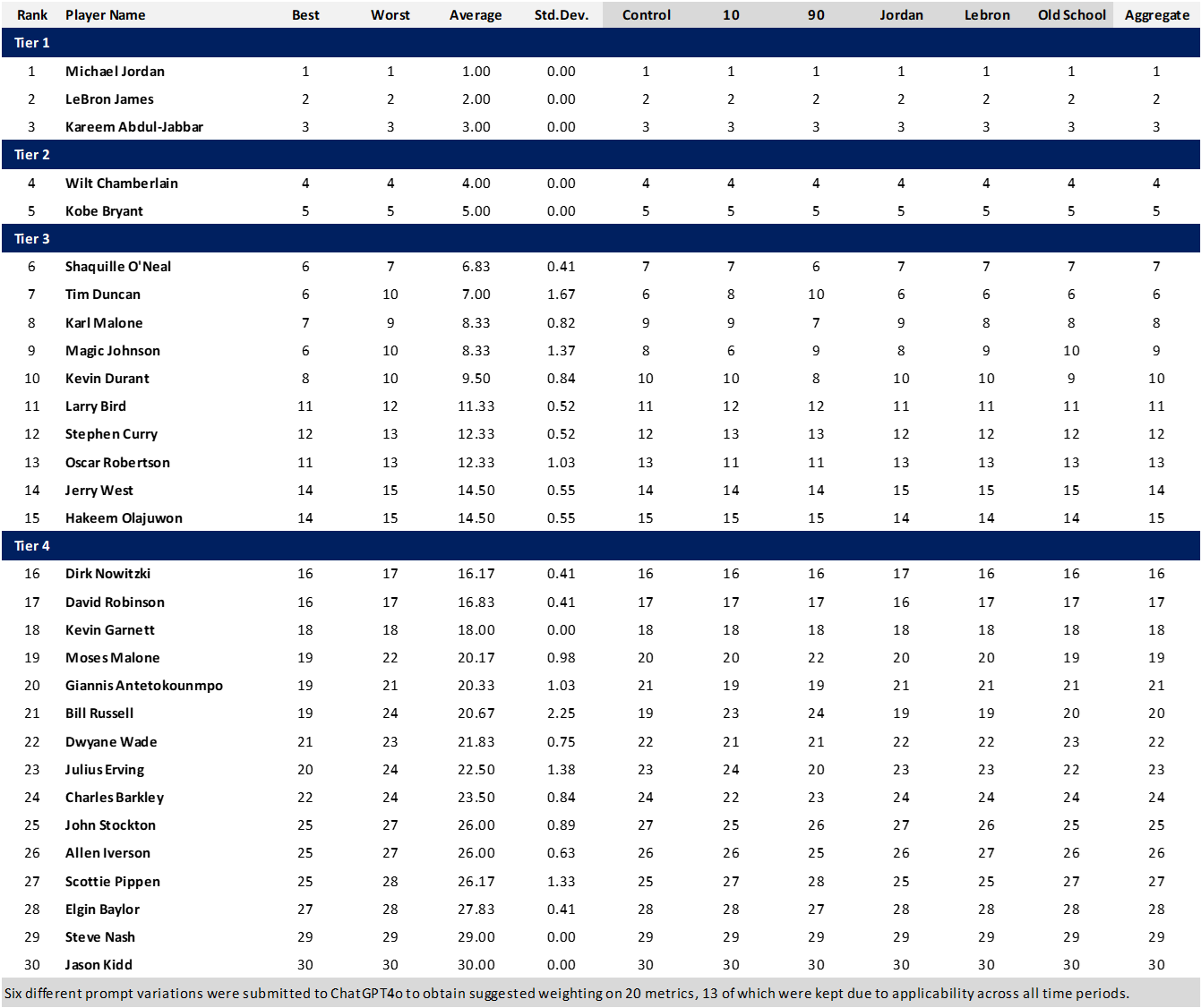Select Magic Johnson's 1.37 standard deviation value
The width and height of the screenshot is (1201, 1008).
[x=562, y=351]
